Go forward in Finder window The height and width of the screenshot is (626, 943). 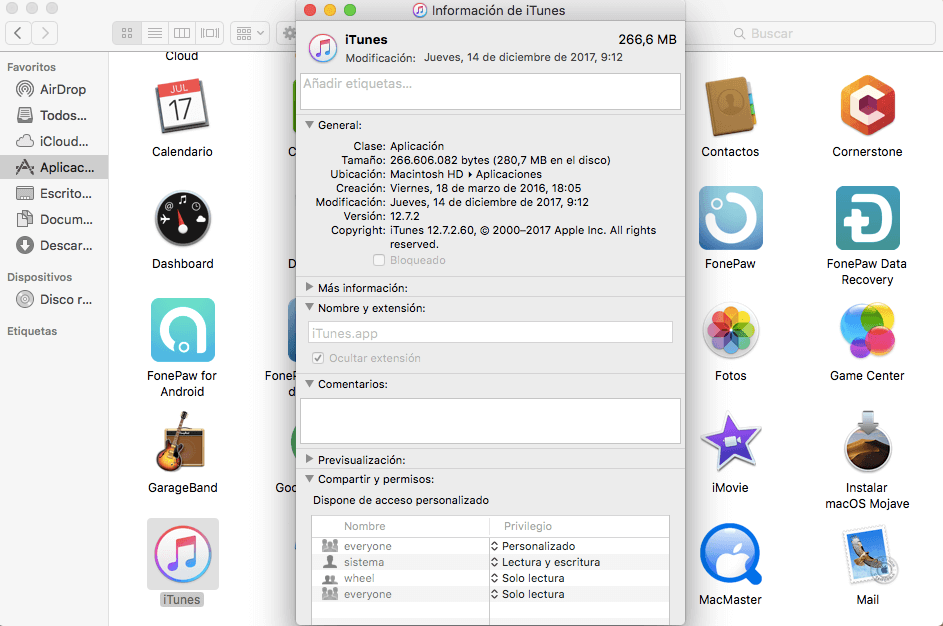[45, 33]
